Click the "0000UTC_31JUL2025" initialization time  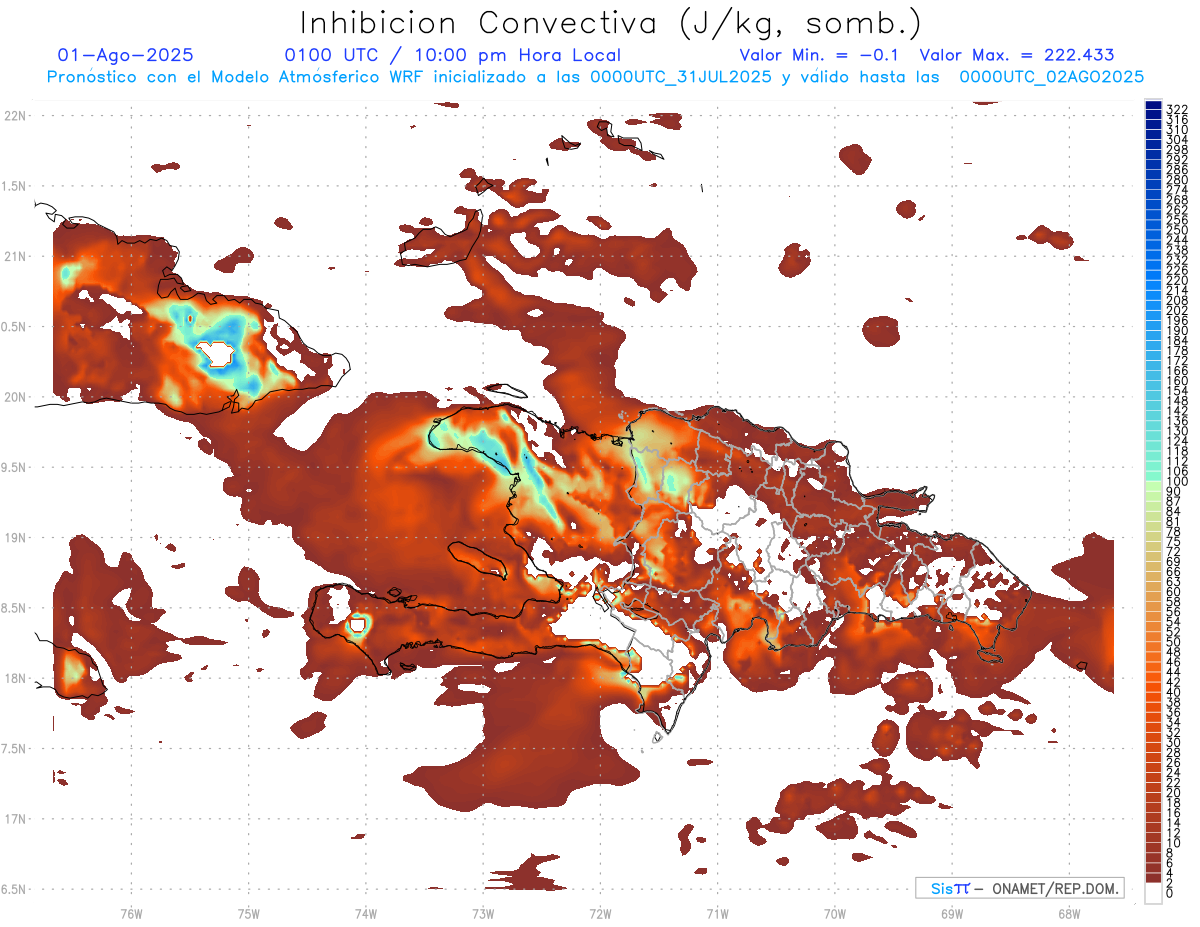click(681, 76)
